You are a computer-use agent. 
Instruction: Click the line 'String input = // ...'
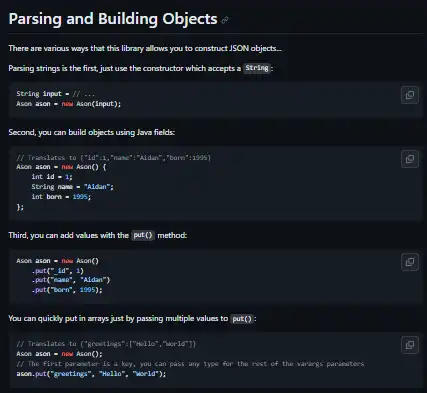(55, 94)
